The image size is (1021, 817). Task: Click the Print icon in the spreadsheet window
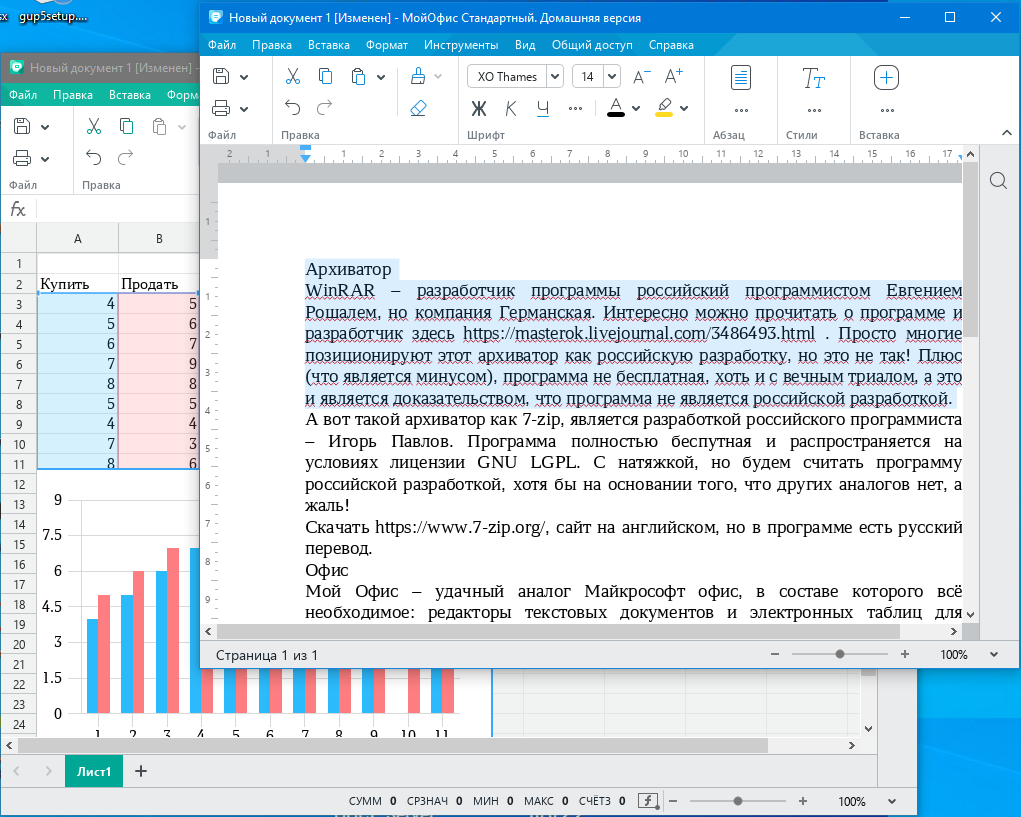tap(22, 158)
